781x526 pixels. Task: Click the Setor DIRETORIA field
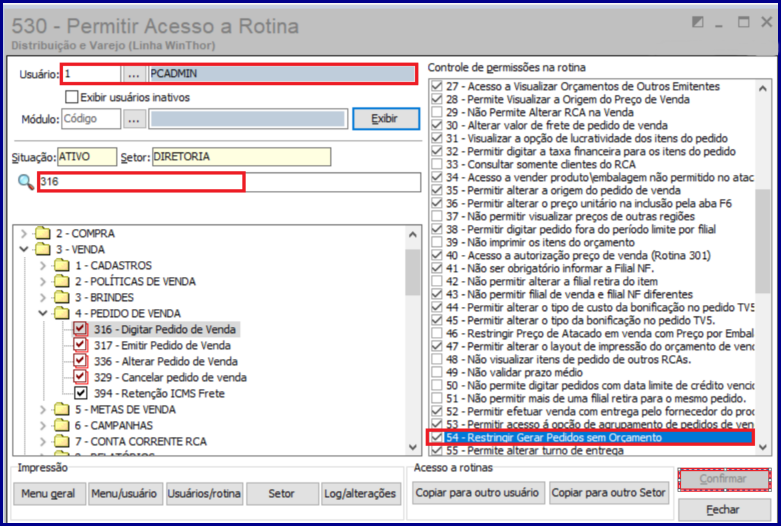241,157
